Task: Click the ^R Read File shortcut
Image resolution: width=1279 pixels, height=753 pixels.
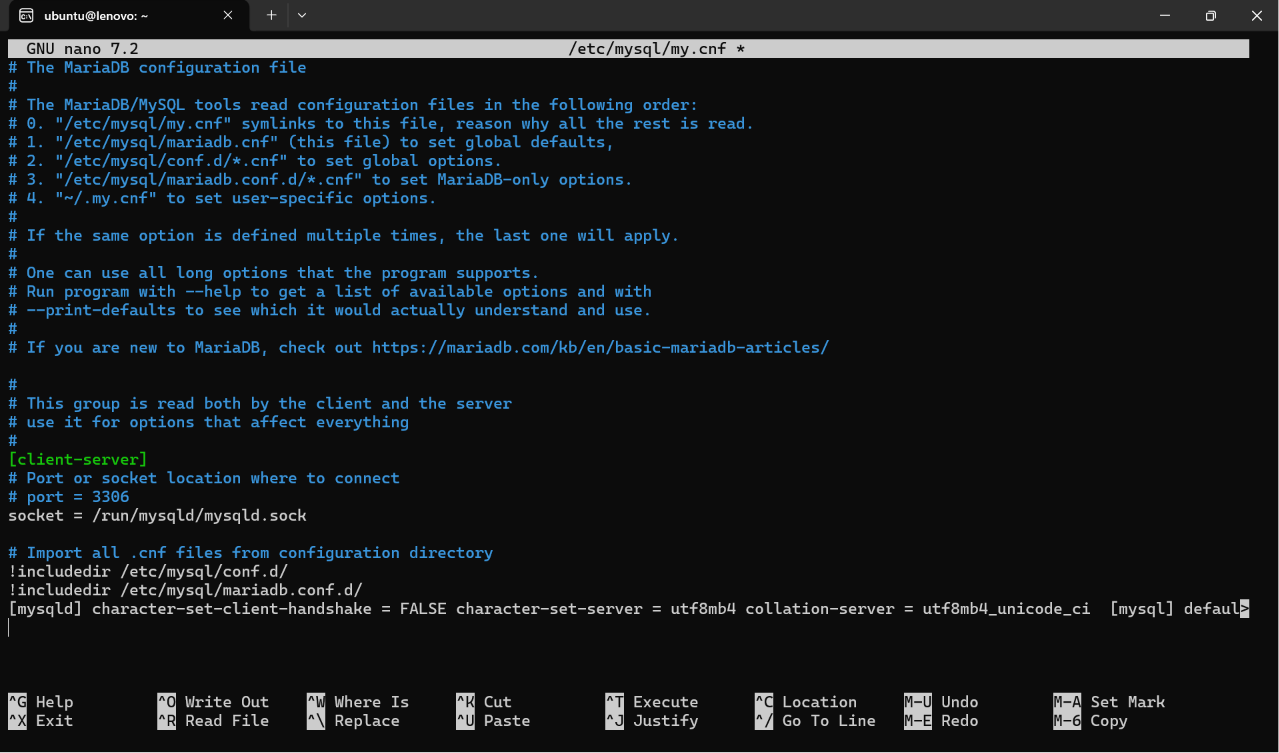Action: pos(213,720)
